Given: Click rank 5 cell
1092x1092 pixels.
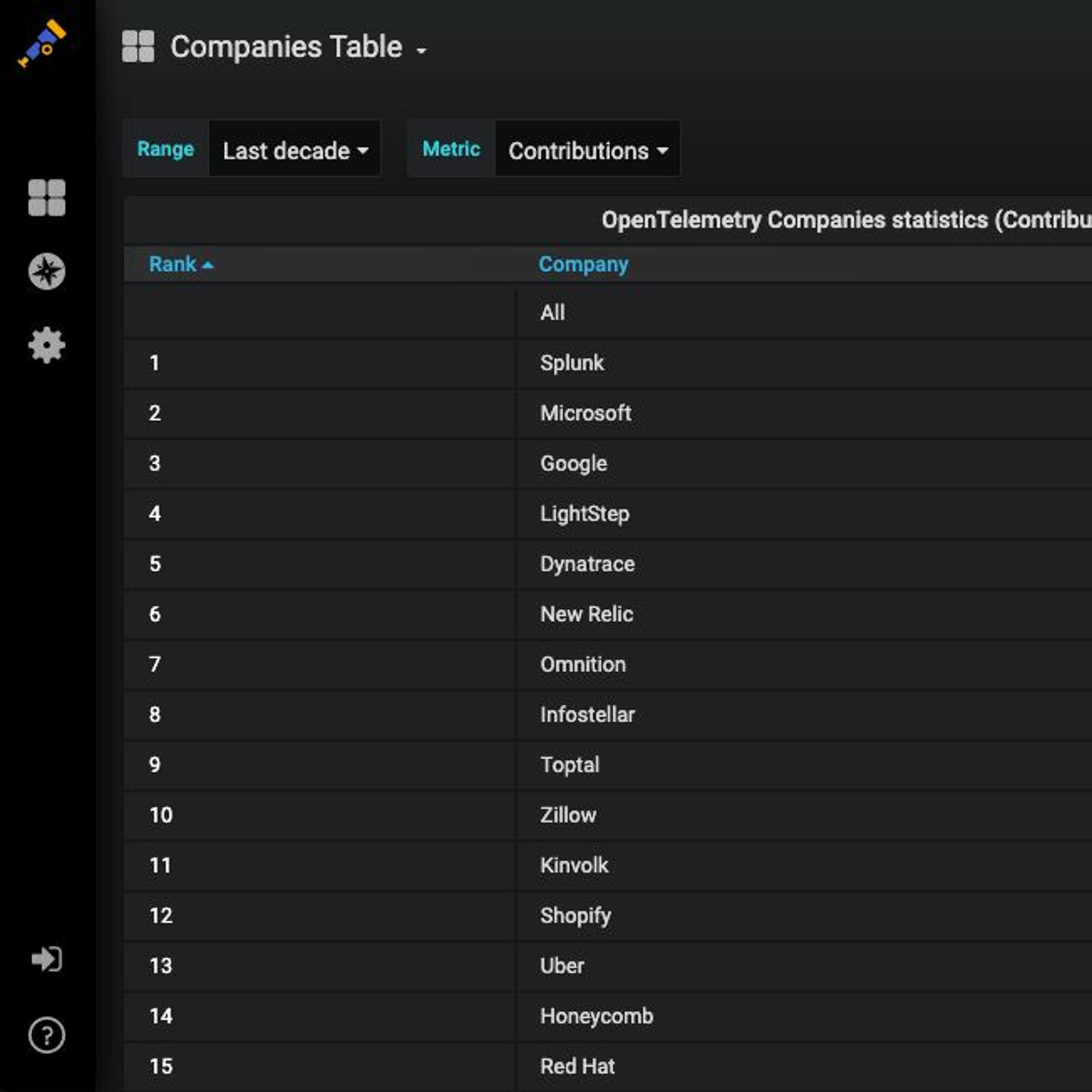Looking at the screenshot, I should (x=319, y=564).
